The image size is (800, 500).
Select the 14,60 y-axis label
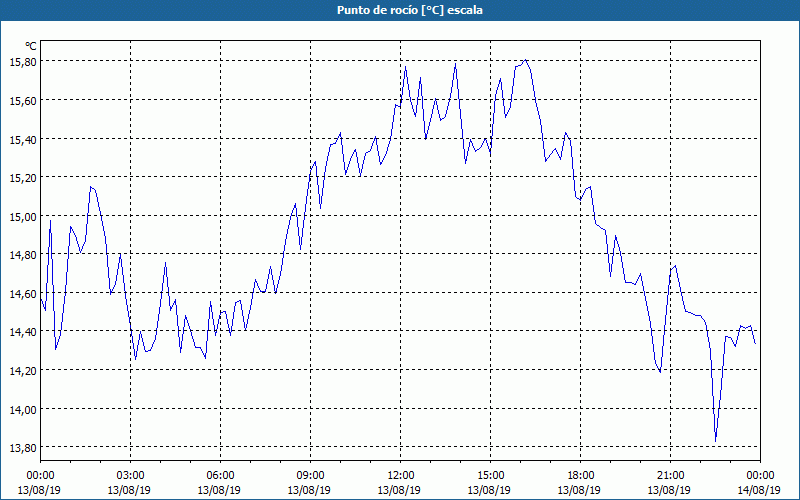(23, 293)
